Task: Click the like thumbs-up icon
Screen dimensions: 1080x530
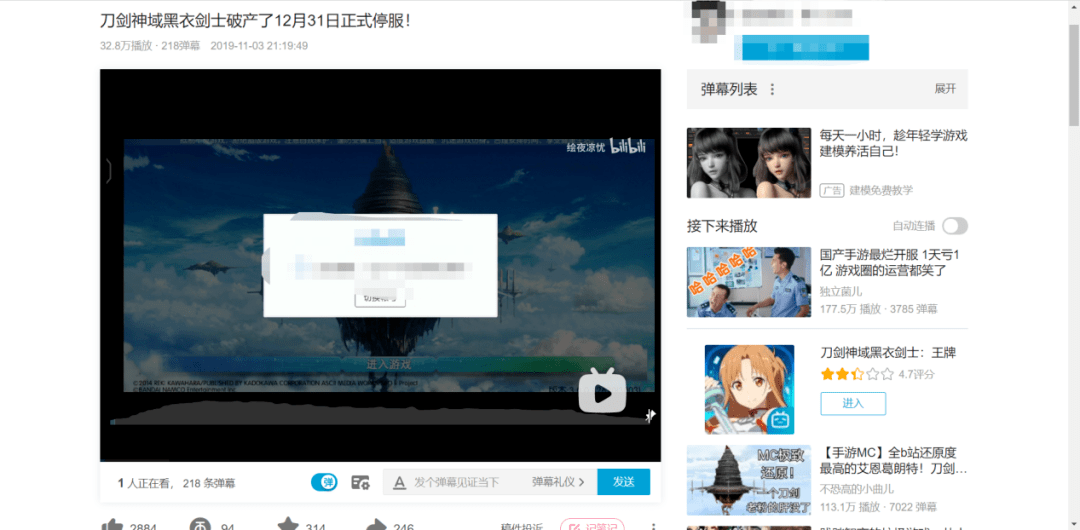Action: point(113,525)
